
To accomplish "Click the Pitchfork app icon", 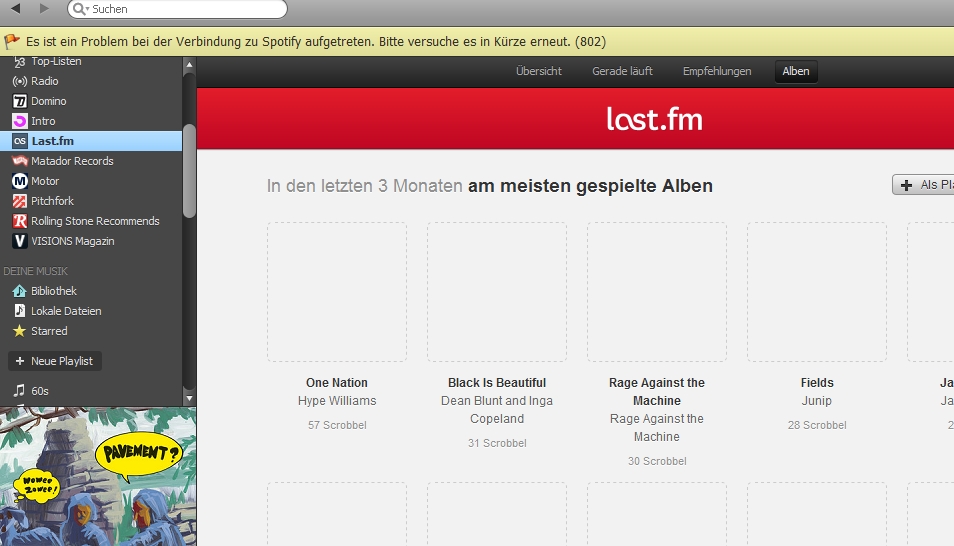I will tap(19, 201).
